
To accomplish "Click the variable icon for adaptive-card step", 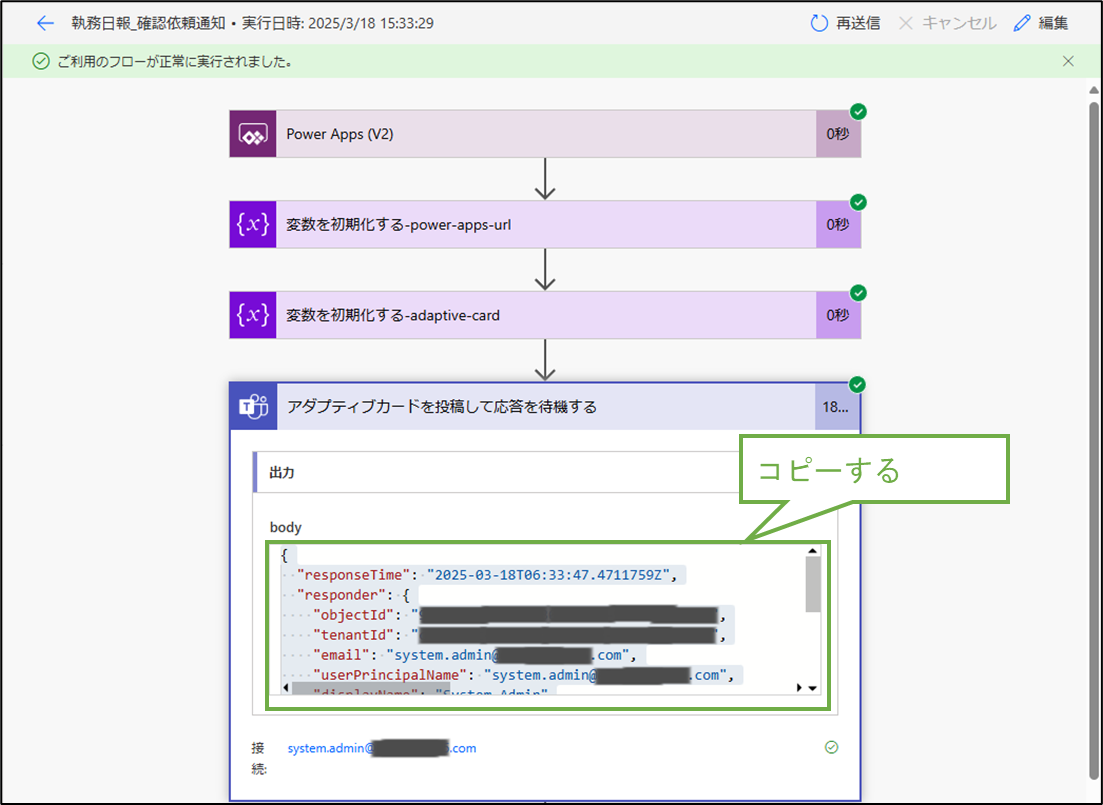I will coord(253,315).
